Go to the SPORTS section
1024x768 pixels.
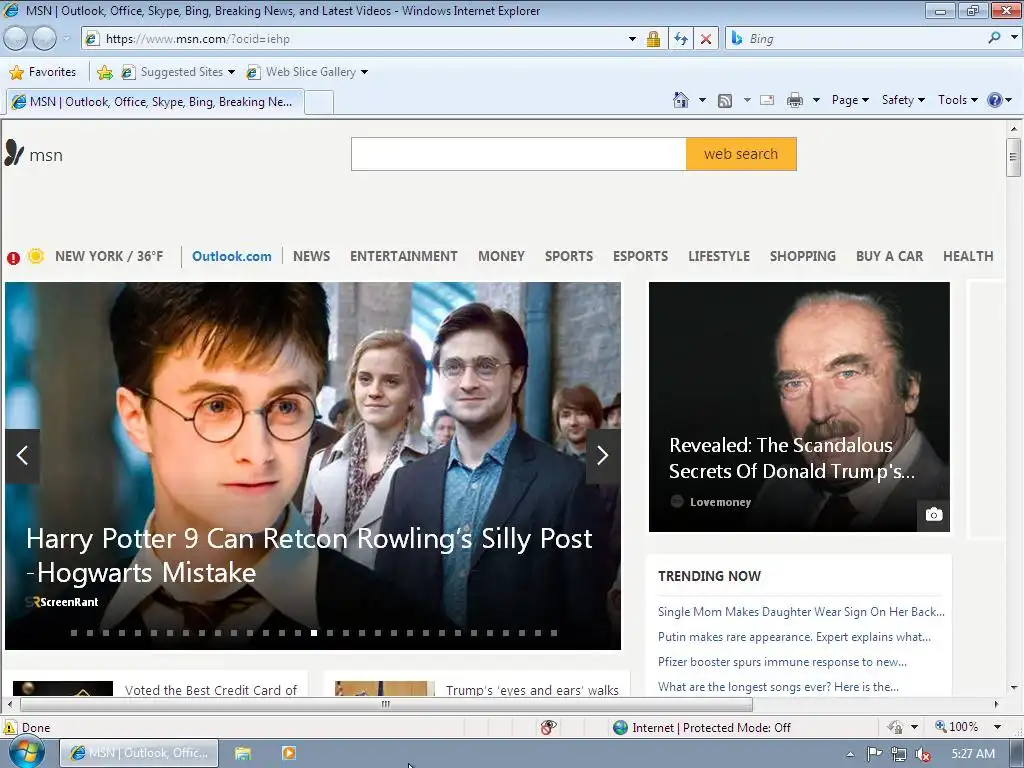click(569, 256)
